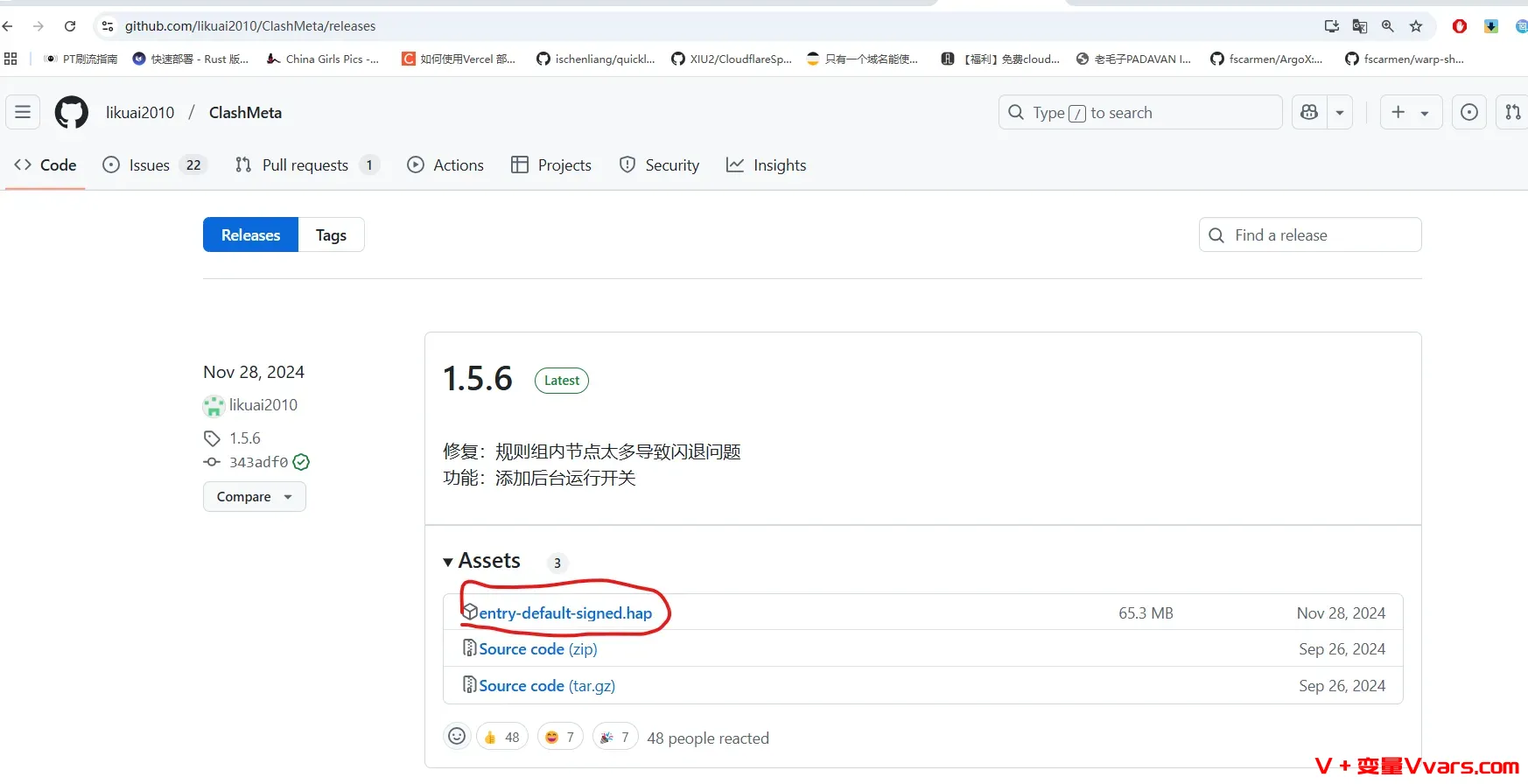Open site information icon in address bar

(108, 26)
